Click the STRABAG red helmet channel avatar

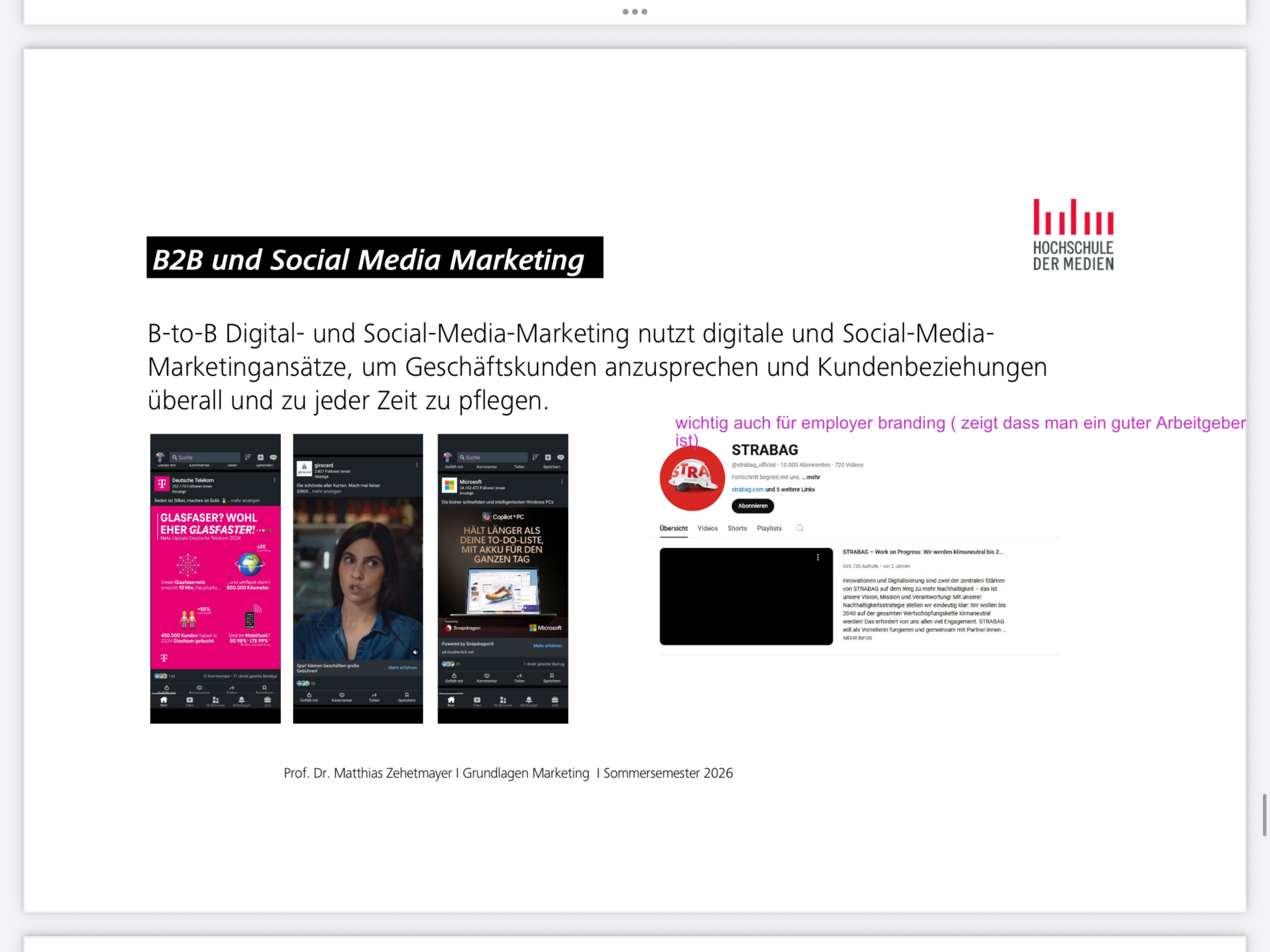coord(692,478)
